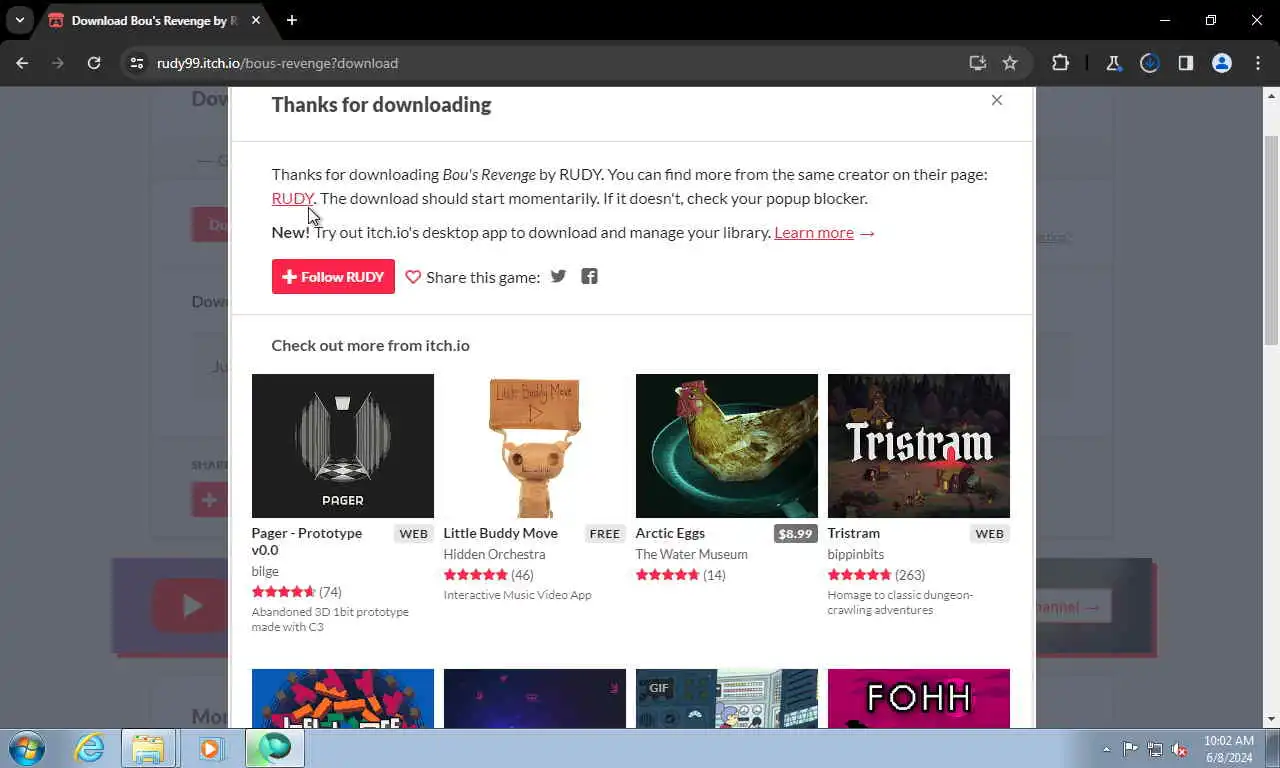The height and width of the screenshot is (768, 1280).
Task: Open author bilge's page
Action: 265,571
